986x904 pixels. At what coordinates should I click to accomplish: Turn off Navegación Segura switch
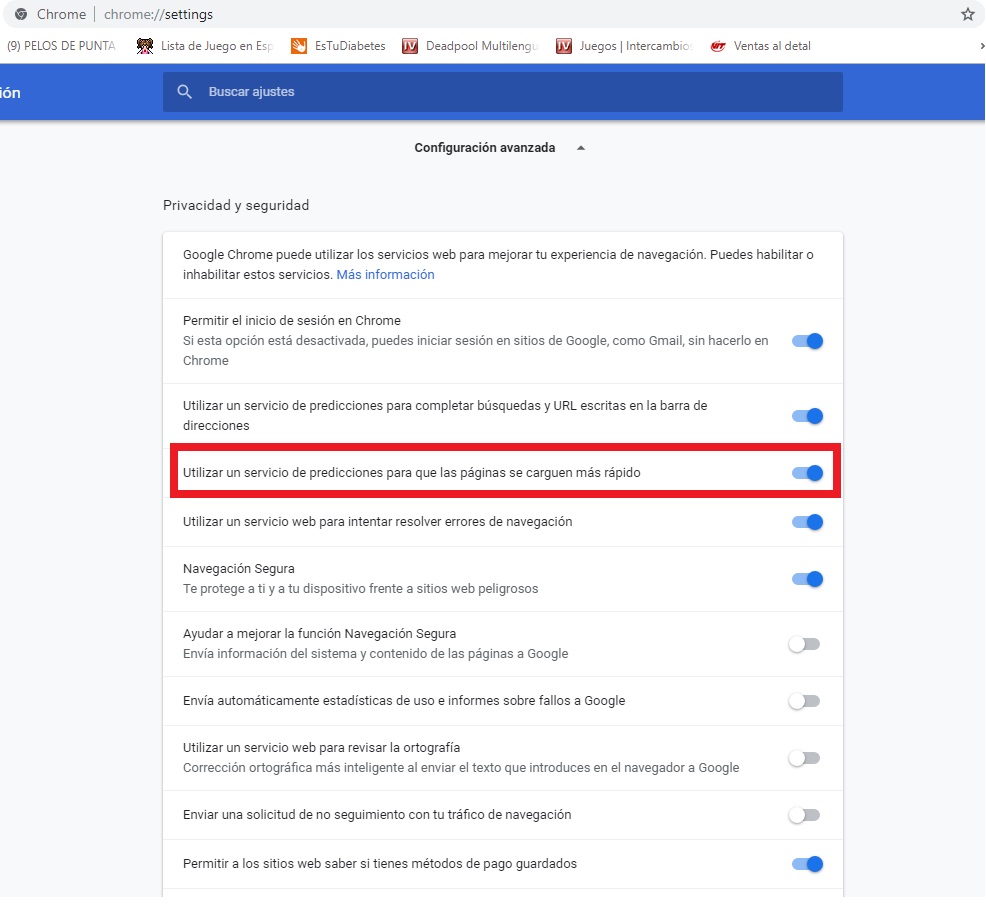pos(807,579)
